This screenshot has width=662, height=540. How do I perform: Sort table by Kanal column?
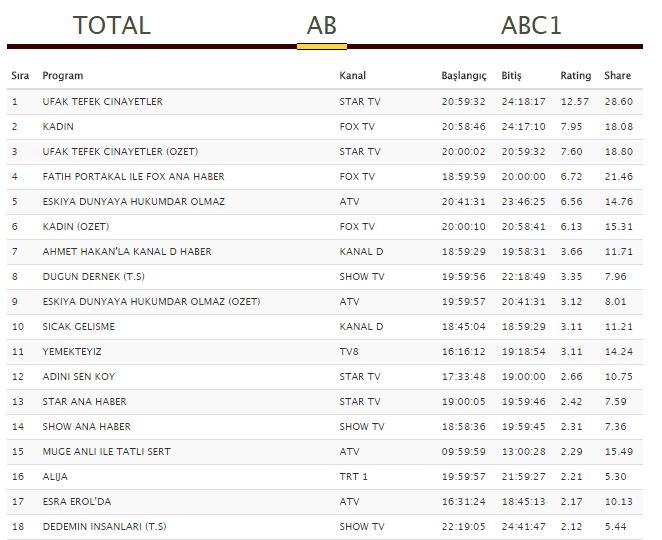click(x=353, y=76)
